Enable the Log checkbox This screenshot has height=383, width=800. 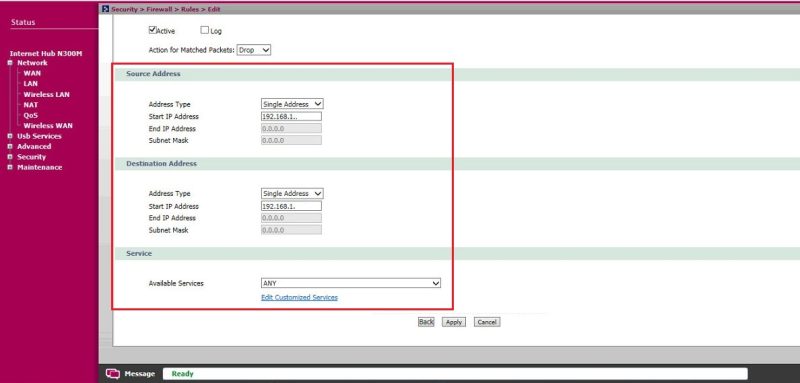click(x=205, y=30)
